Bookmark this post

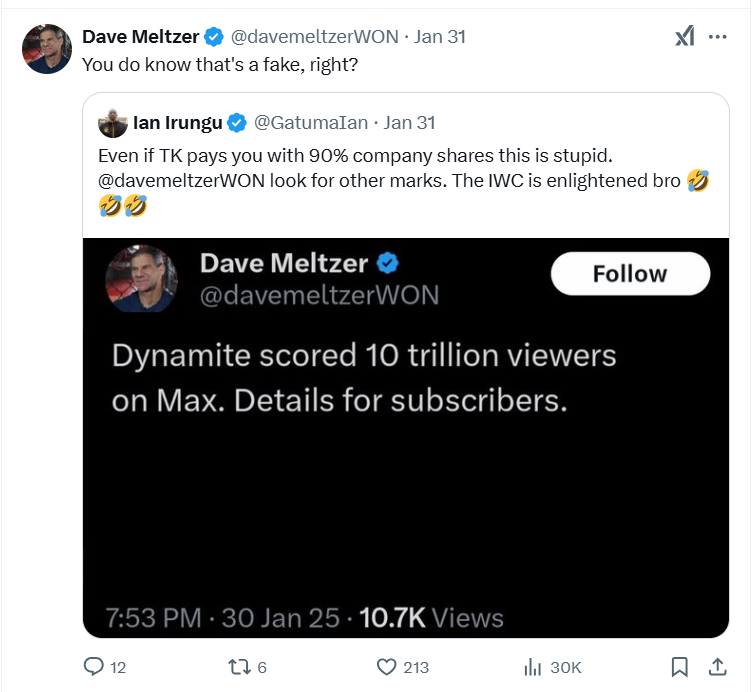pos(679,667)
